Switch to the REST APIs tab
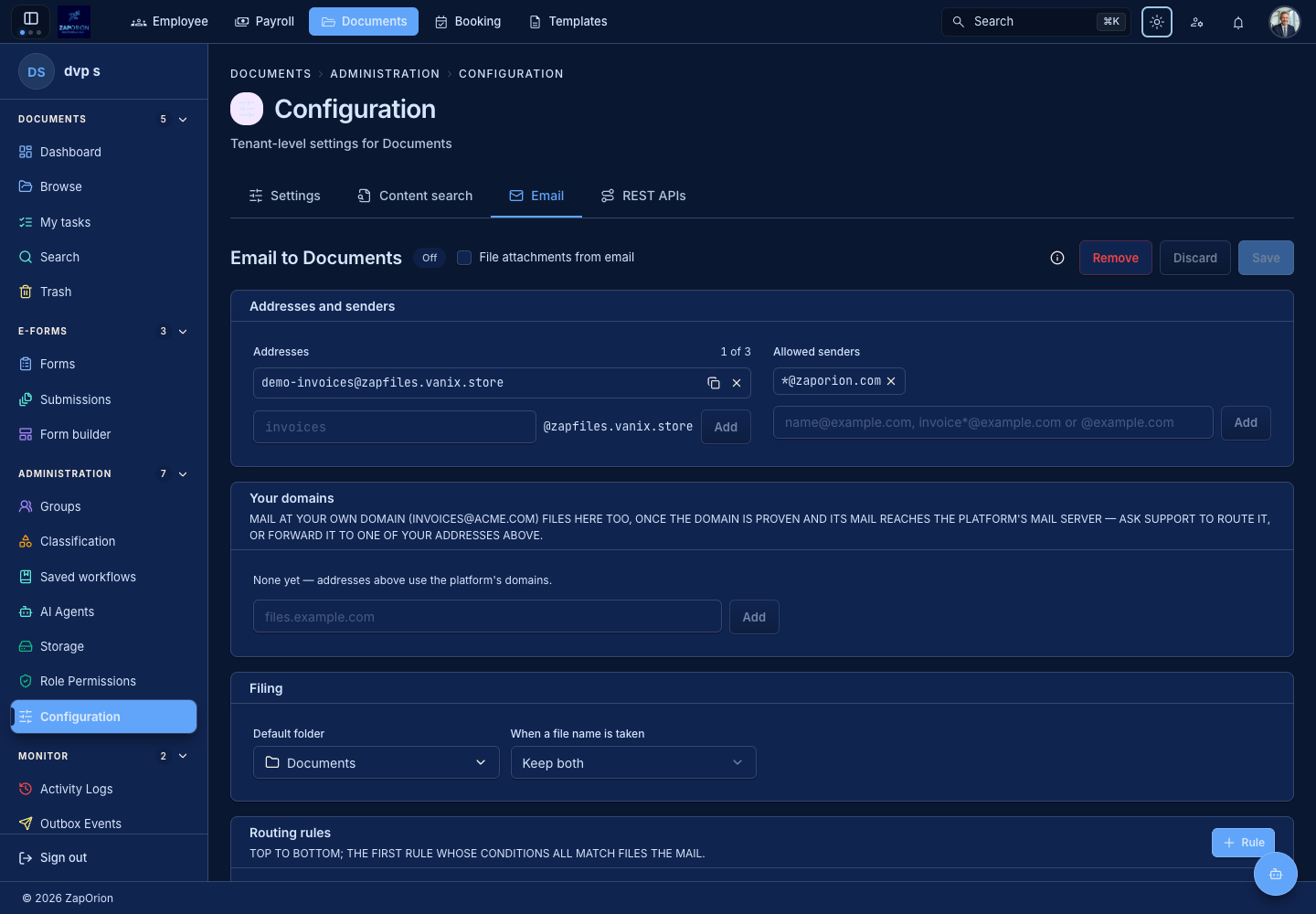 click(x=643, y=196)
